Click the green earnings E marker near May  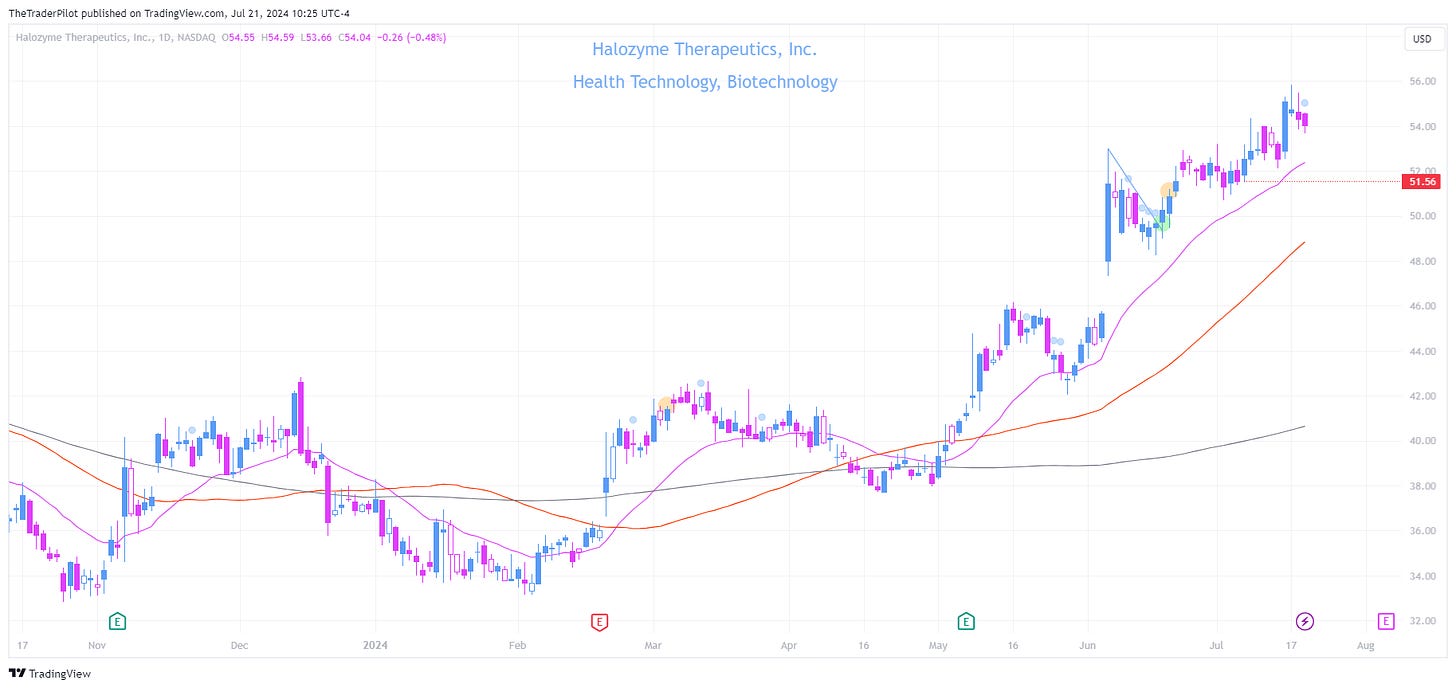pyautogui.click(x=966, y=621)
